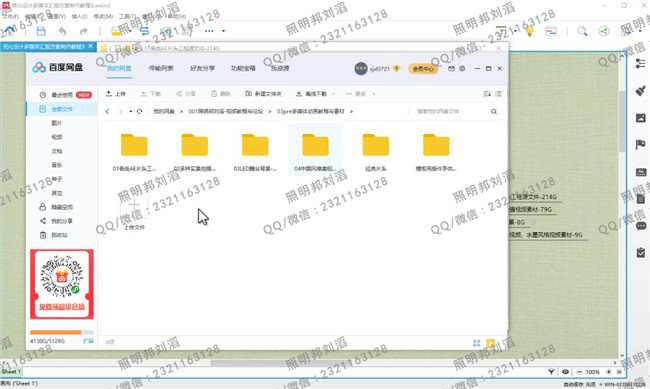The height and width of the screenshot is (389, 650).
Task: Toggle grid thumbnail view at bottom right
Action: (x=477, y=343)
